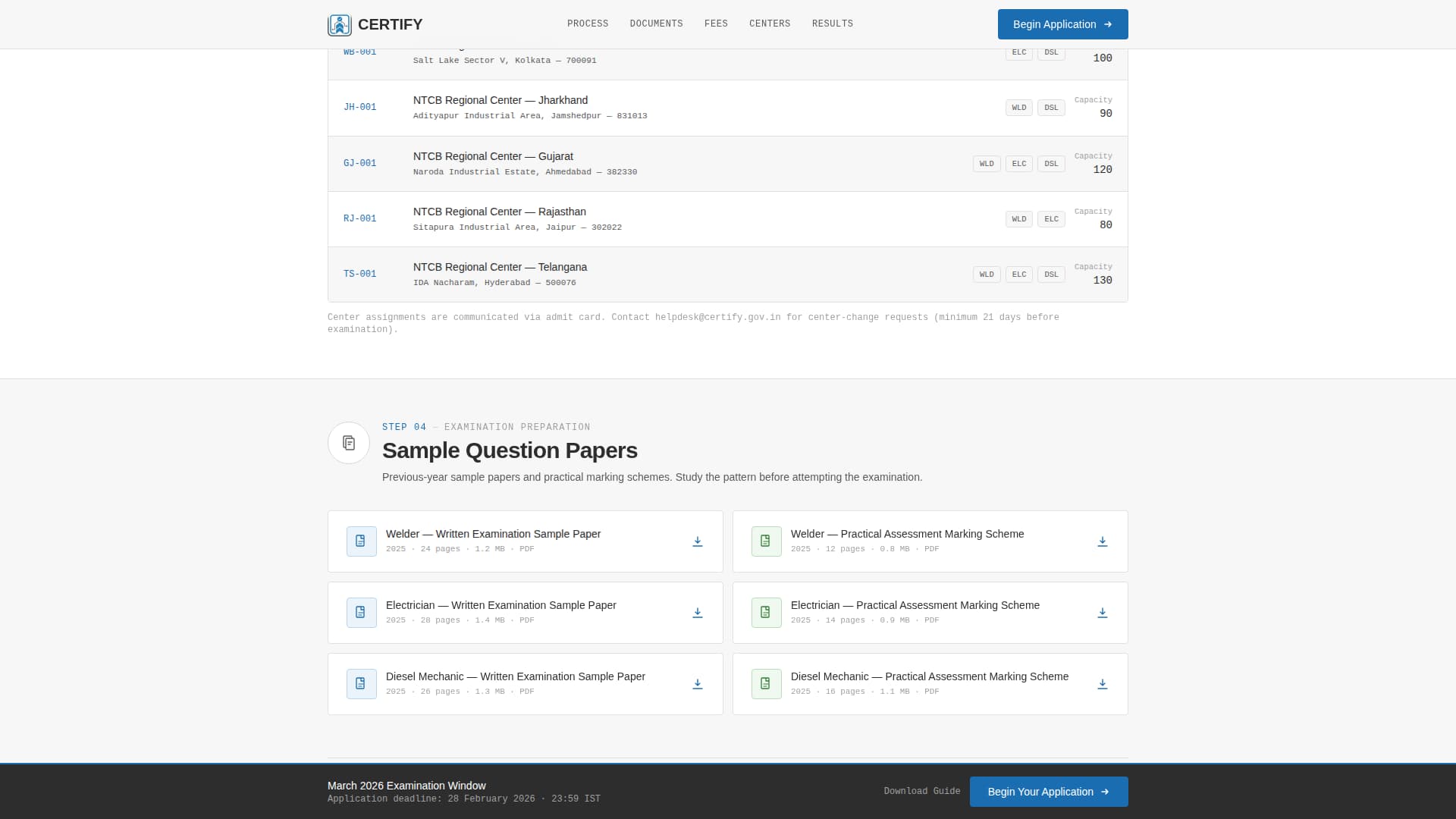The image size is (1456, 819).
Task: Click the capacity value 130 for Telangana
Action: coord(1103,281)
